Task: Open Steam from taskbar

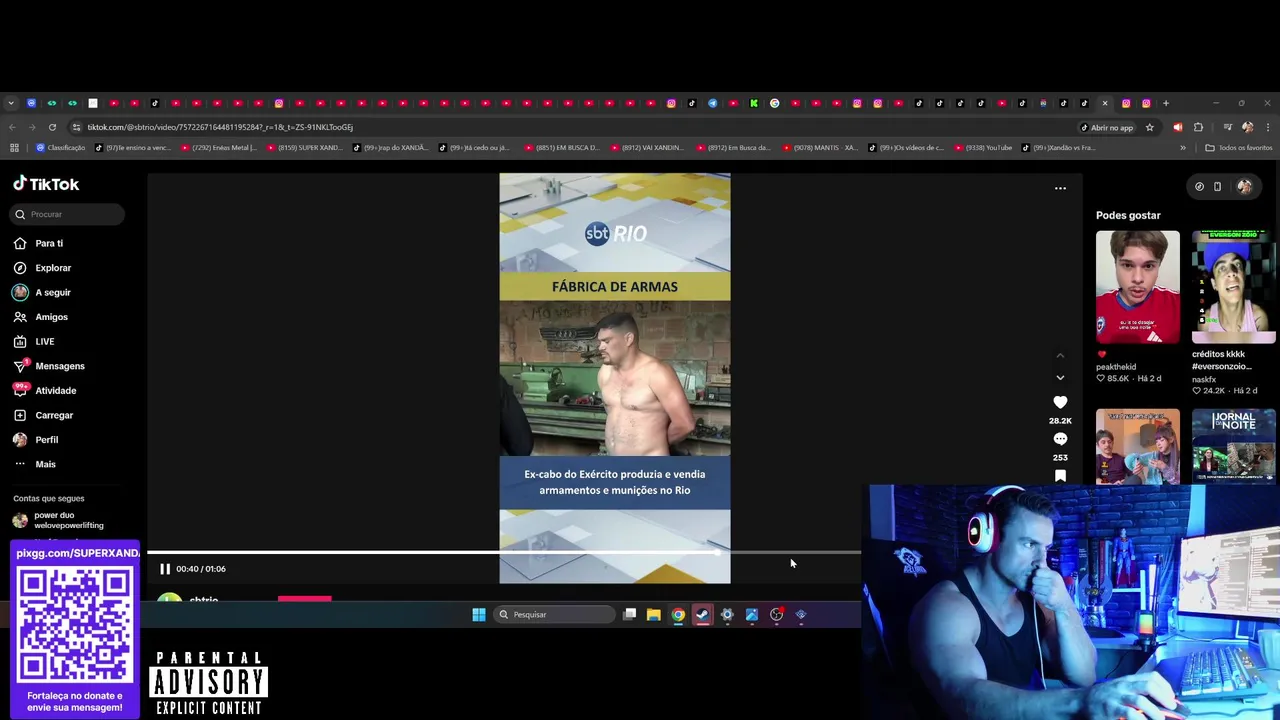Action: pyautogui.click(x=702, y=615)
